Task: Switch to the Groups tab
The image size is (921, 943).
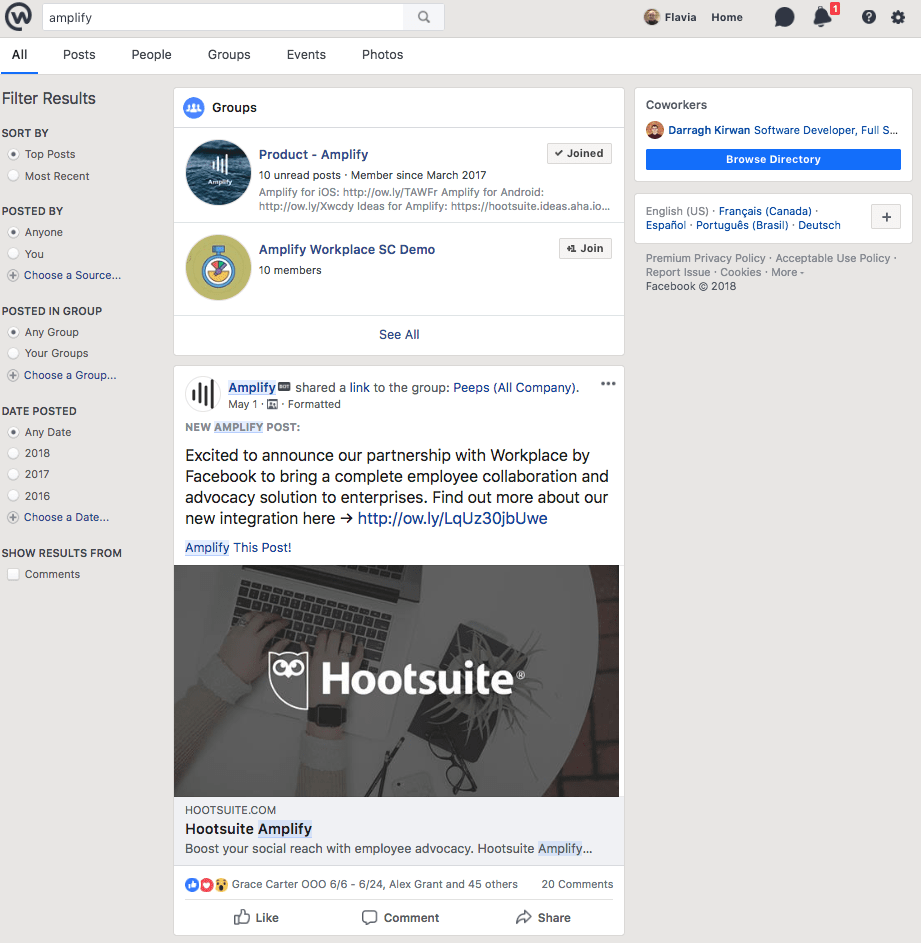Action: click(x=229, y=55)
